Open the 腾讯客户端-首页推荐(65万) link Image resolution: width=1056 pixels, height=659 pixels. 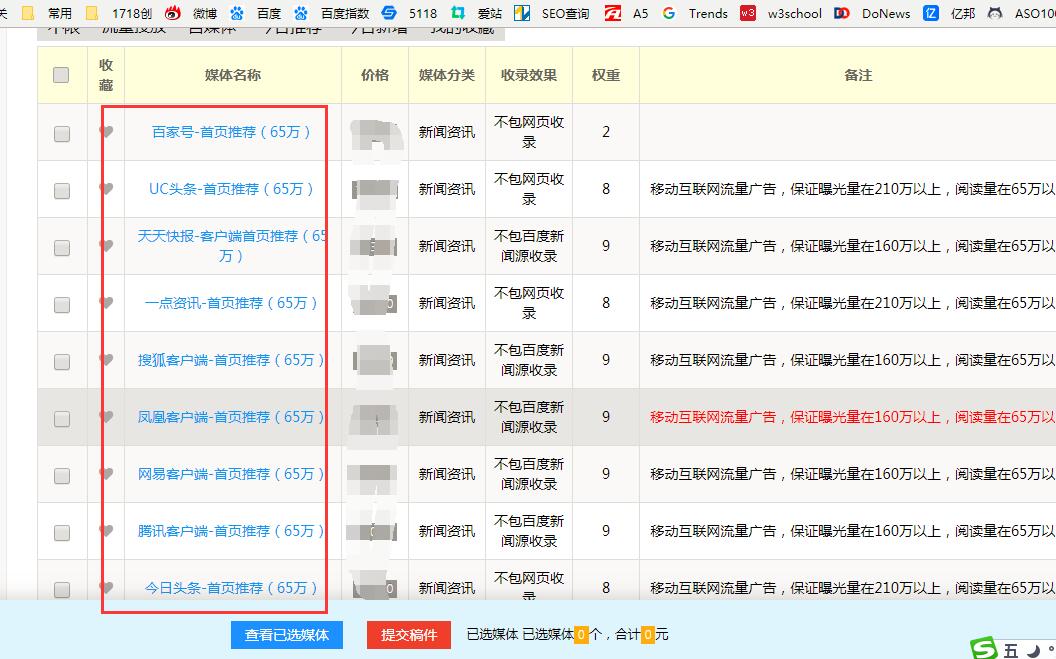point(232,531)
